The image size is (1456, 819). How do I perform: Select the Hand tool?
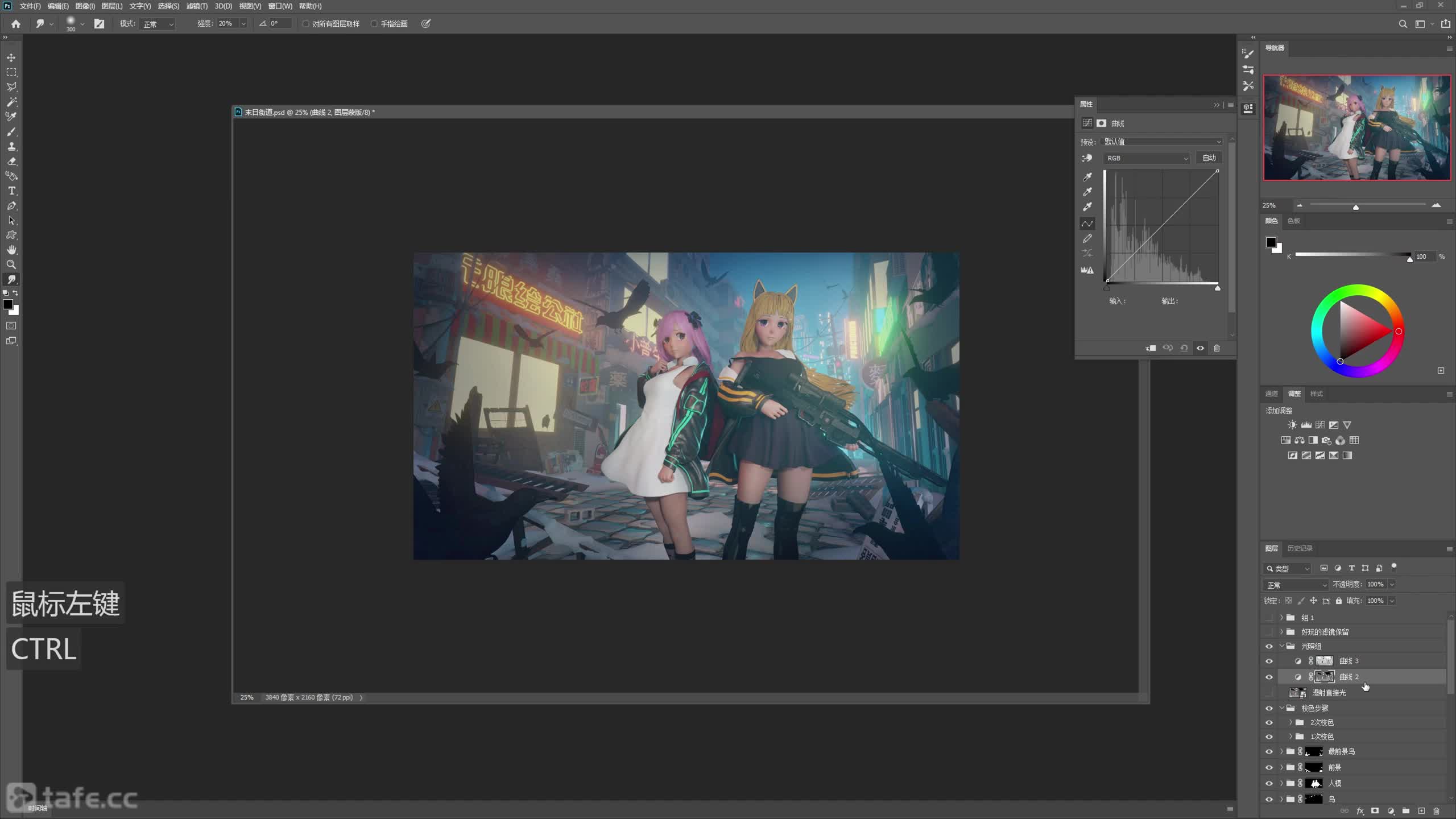pos(11,250)
